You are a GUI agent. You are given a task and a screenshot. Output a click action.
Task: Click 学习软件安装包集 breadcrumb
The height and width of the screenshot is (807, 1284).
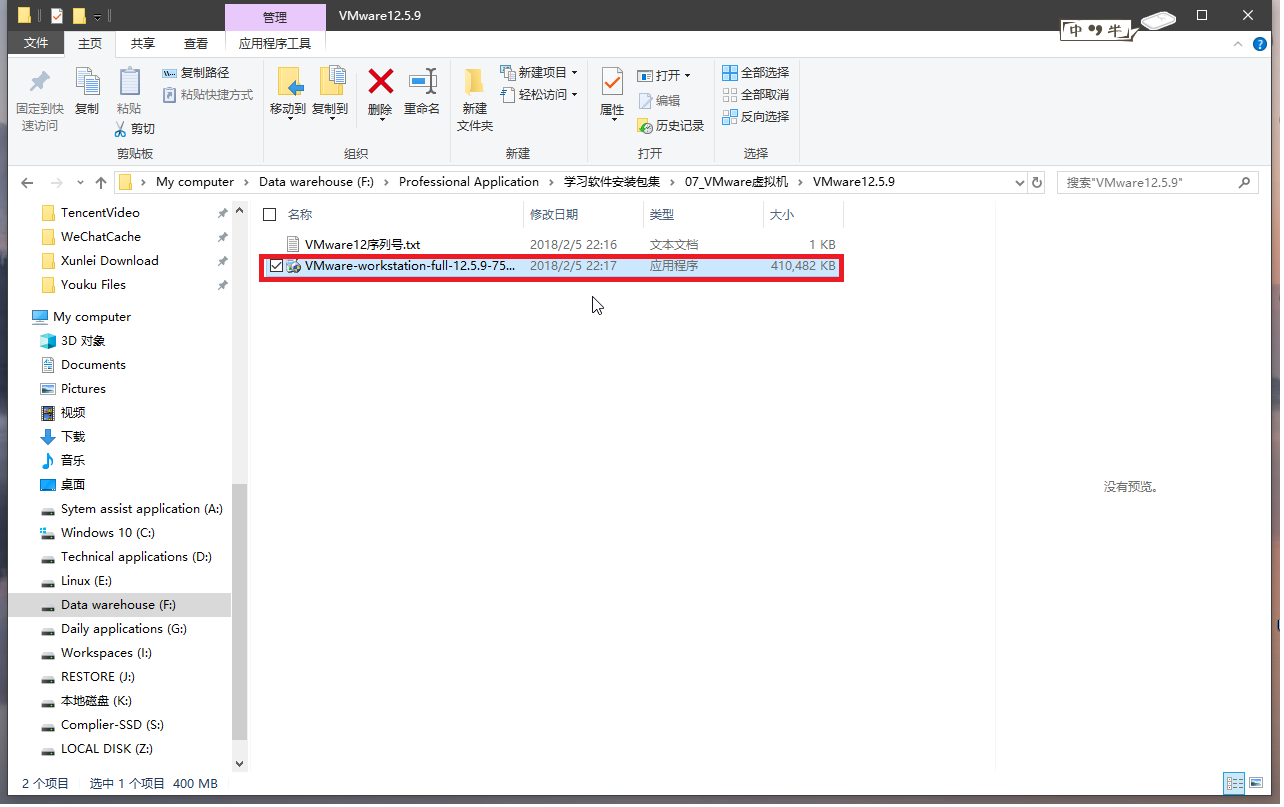click(x=612, y=182)
